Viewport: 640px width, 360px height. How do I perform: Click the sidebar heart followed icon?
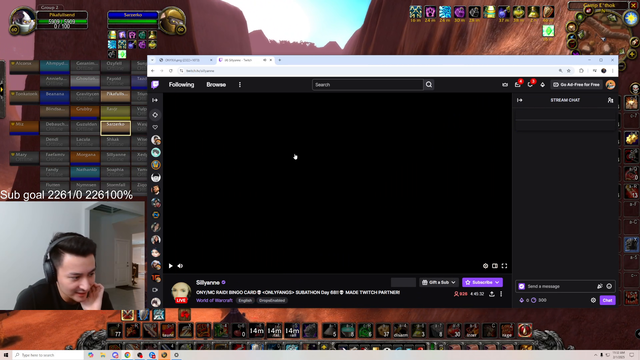(x=155, y=127)
